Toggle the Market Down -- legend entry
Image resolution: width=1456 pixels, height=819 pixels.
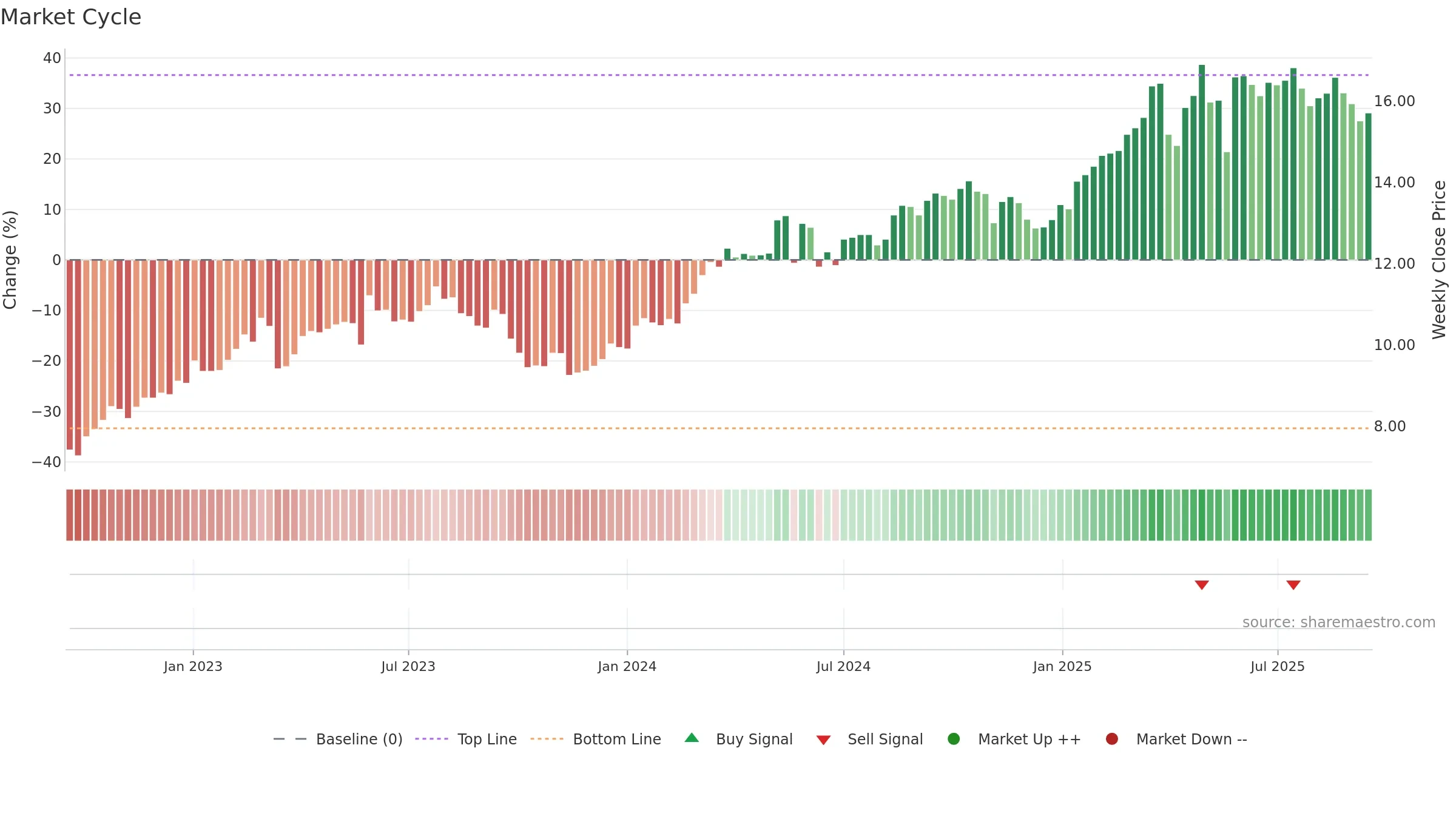(1176, 739)
